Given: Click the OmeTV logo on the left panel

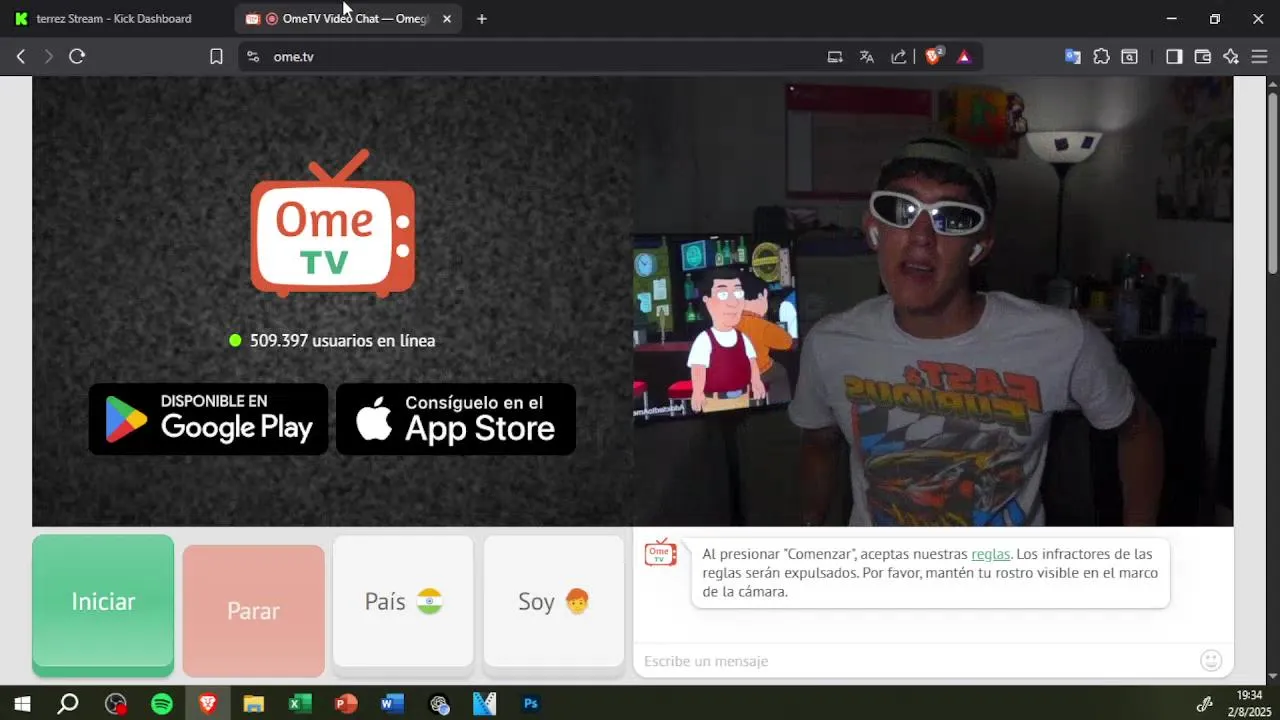Looking at the screenshot, I should 333,223.
